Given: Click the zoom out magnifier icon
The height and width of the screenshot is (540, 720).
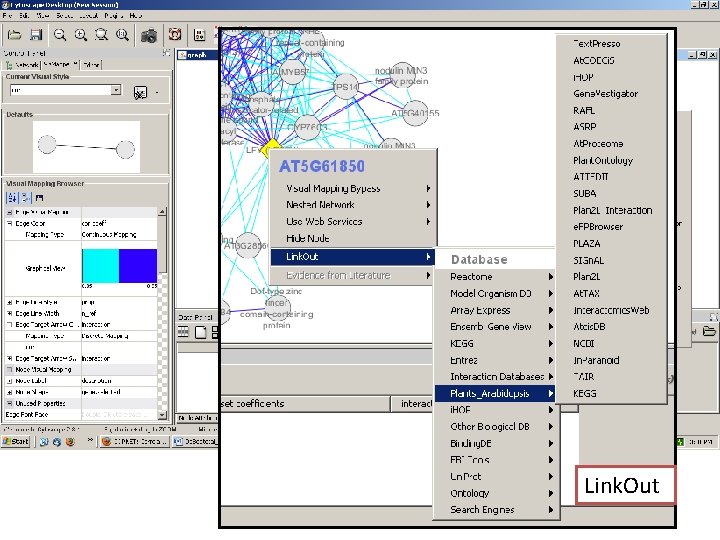Looking at the screenshot, I should (60, 35).
